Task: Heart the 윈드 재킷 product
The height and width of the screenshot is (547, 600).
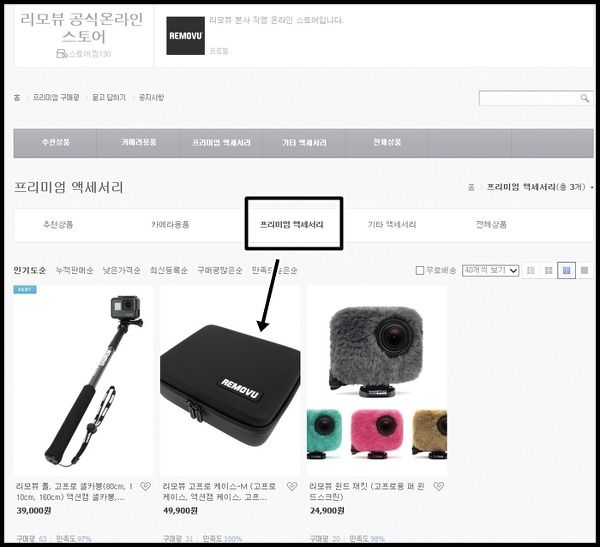Action: point(439,487)
